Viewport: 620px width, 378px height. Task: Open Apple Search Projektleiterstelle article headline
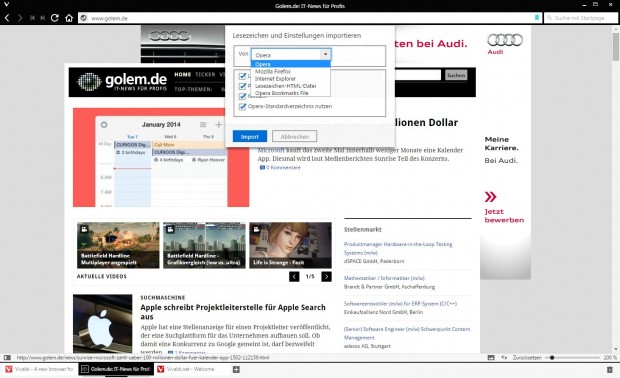233,312
